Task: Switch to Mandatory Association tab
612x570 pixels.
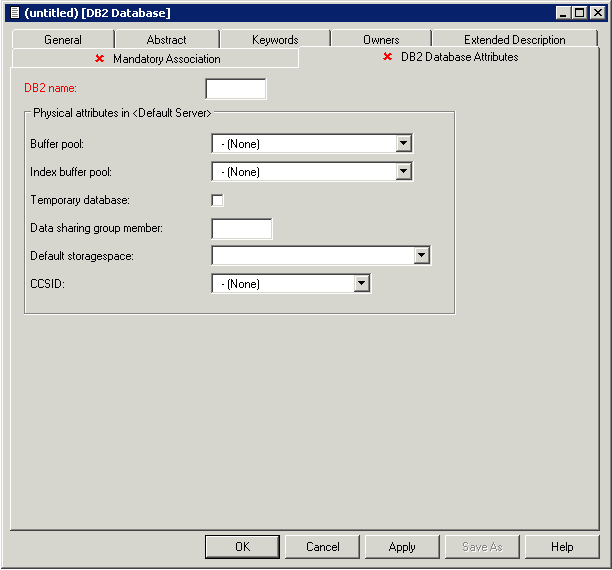Action: [166, 59]
